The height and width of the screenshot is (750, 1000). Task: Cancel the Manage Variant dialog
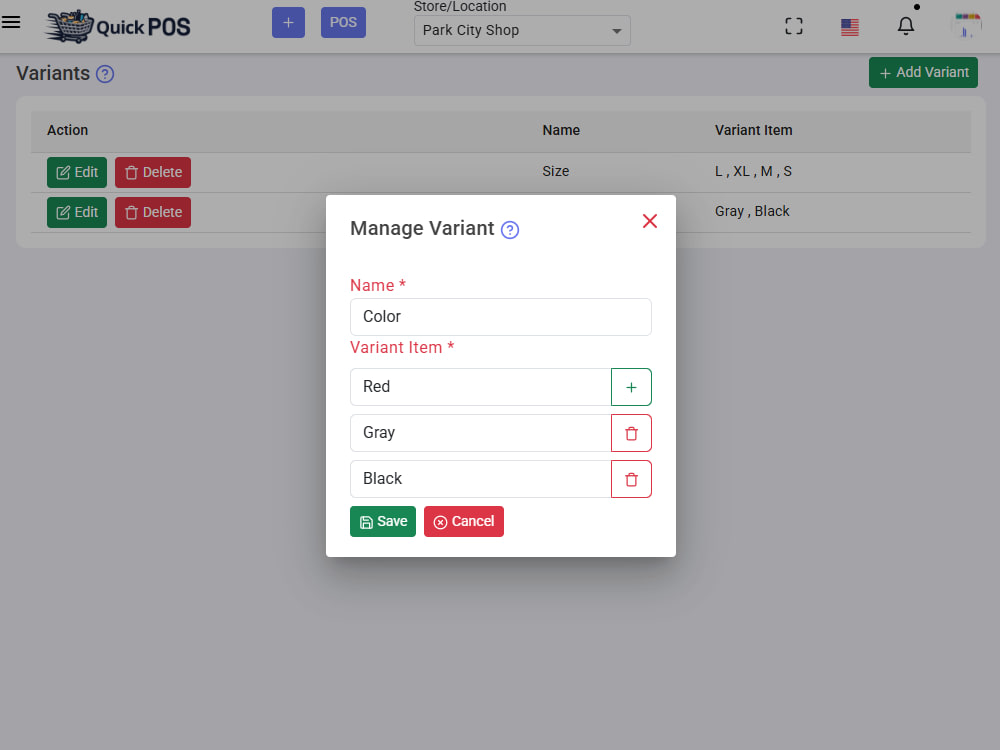[464, 522]
